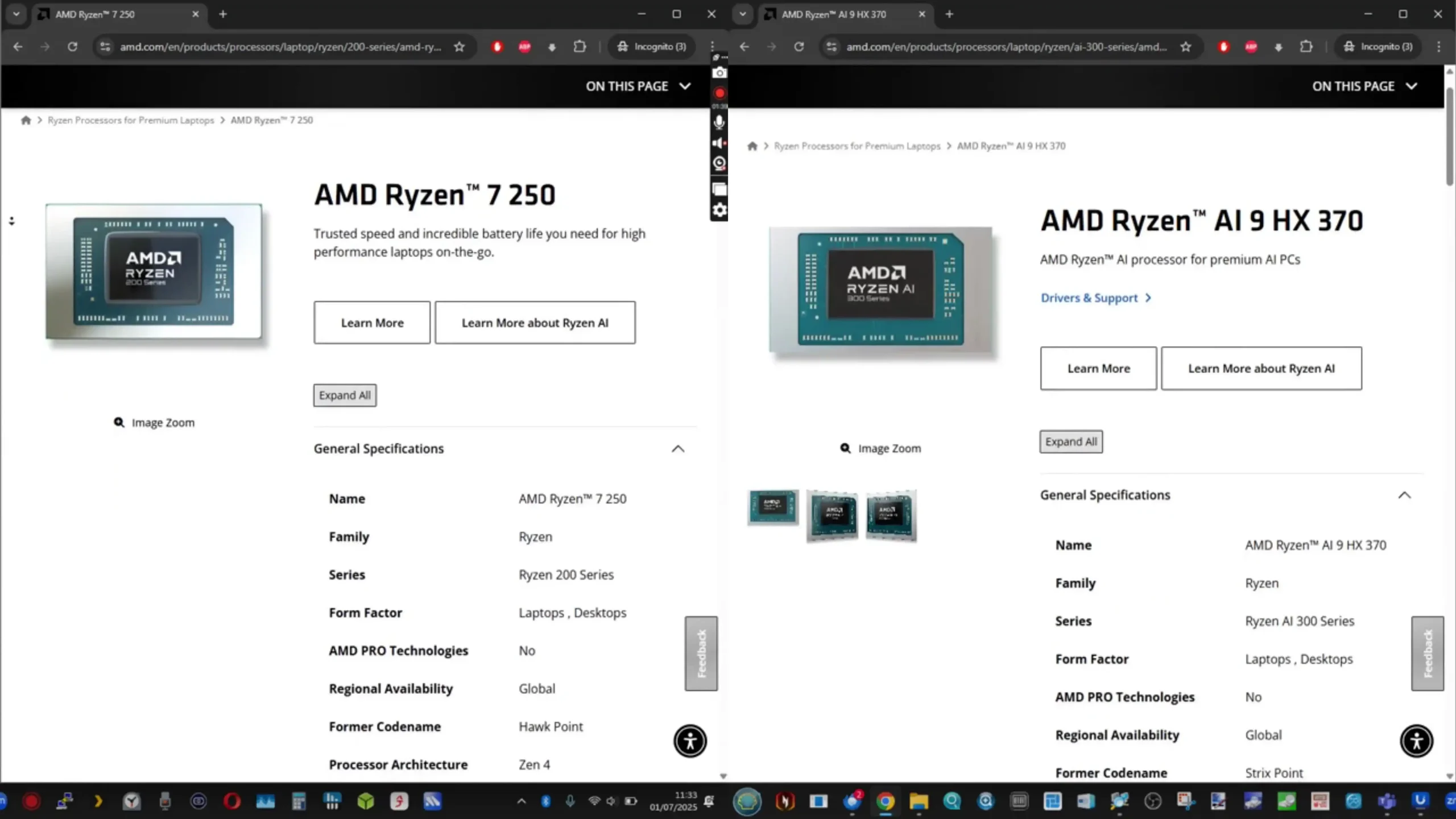The image size is (1456, 819).
Task: Click Learn More button on Ryzen 7 250 page
Action: click(372, 322)
